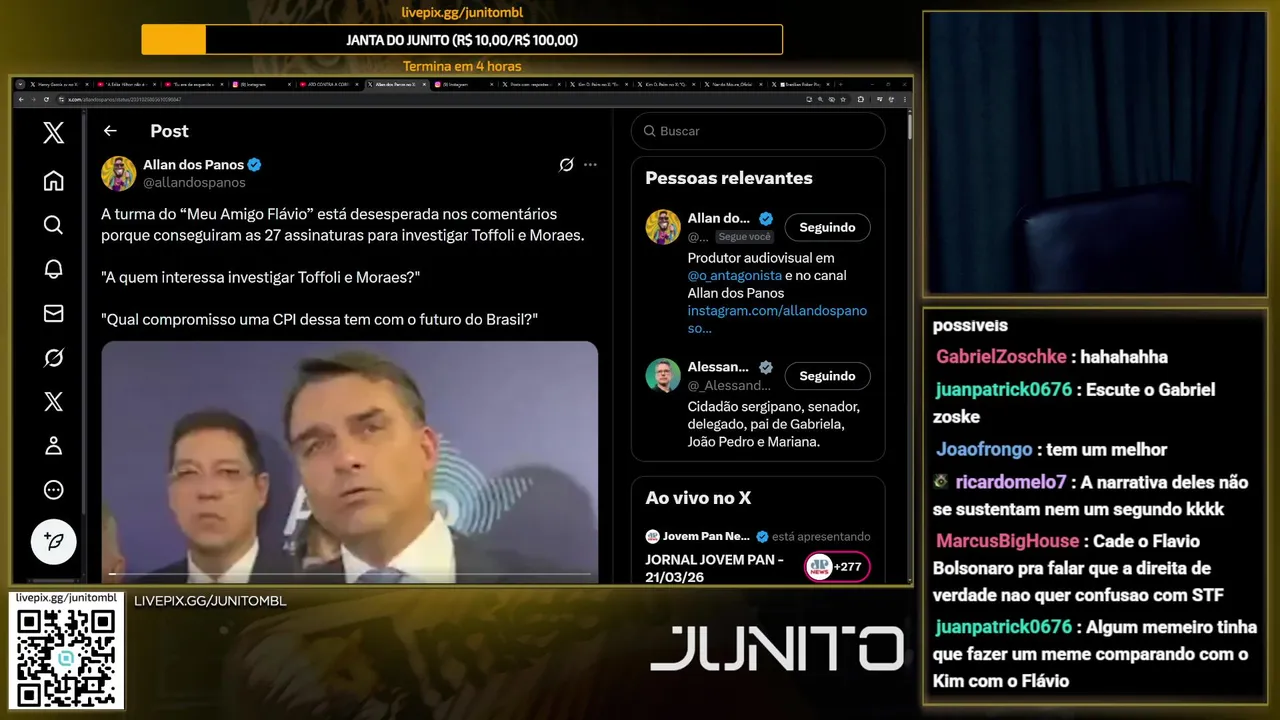
Task: Click JANTA DO JUNITO donation progress bar
Action: 462,40
